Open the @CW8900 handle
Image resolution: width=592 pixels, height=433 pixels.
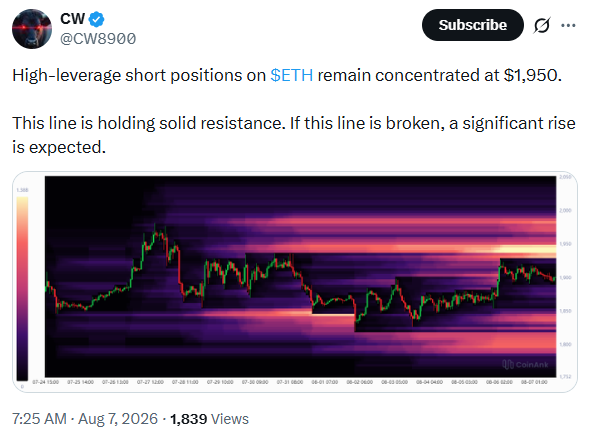tap(98, 39)
